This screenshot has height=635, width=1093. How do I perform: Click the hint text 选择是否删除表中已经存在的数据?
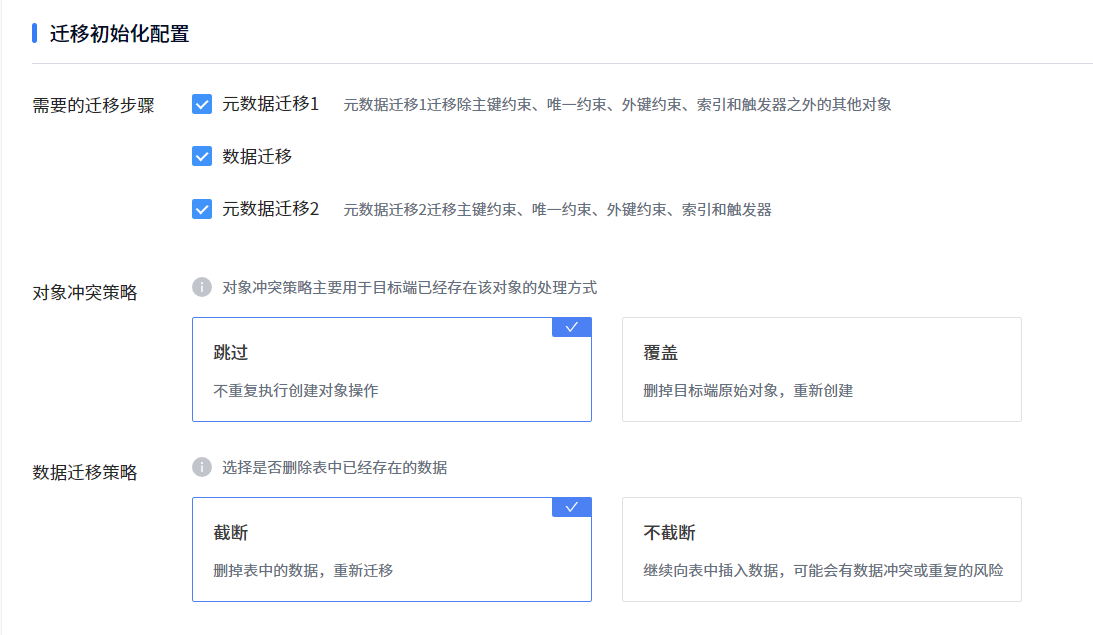pyautogui.click(x=334, y=468)
